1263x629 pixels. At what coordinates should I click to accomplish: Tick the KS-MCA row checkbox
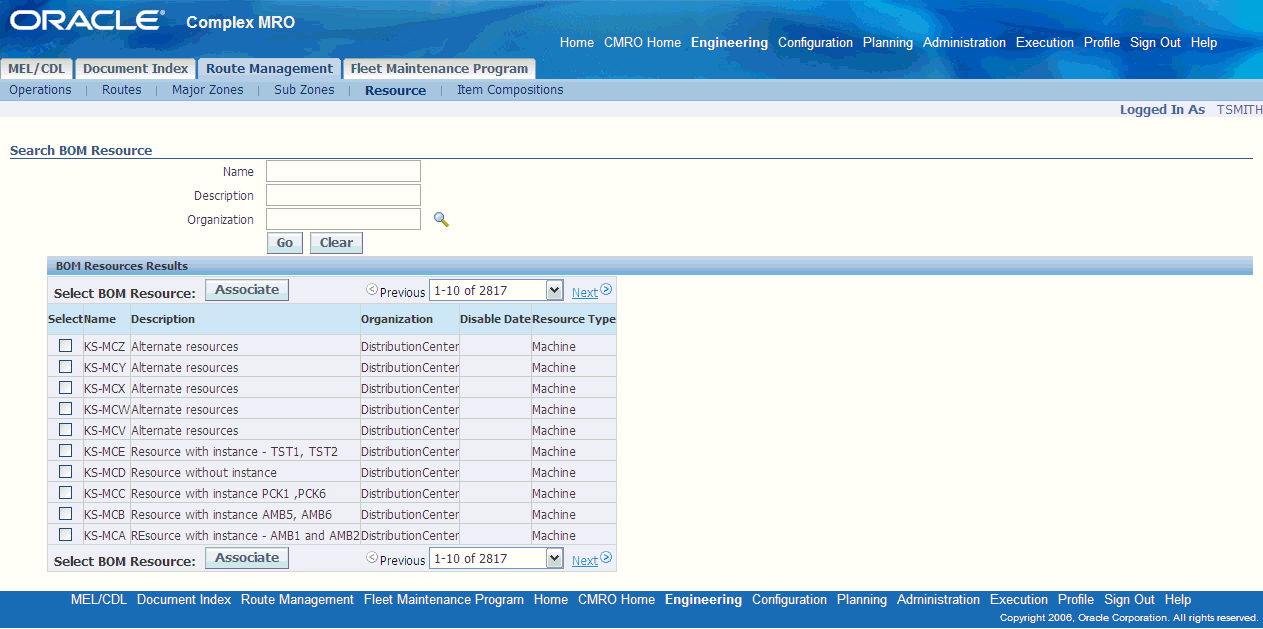tap(65, 534)
